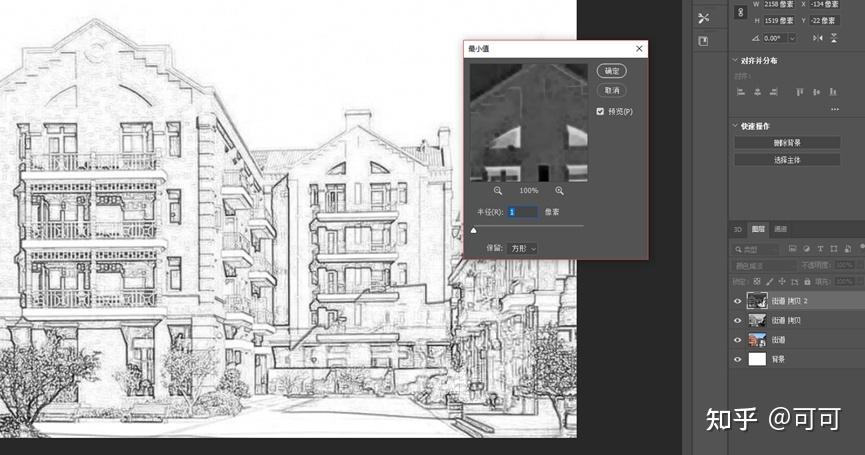Click the 100% zoom level text
Viewport: 865px width, 455px height.
coord(528,190)
